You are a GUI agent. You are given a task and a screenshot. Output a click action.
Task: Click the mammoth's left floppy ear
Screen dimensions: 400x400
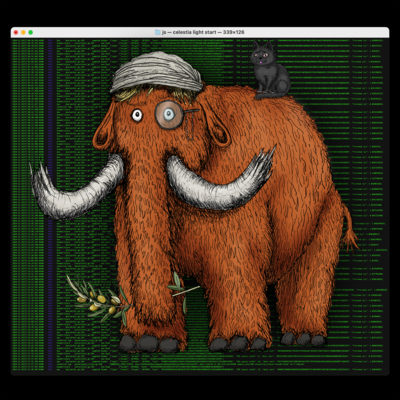pyautogui.click(x=102, y=133)
